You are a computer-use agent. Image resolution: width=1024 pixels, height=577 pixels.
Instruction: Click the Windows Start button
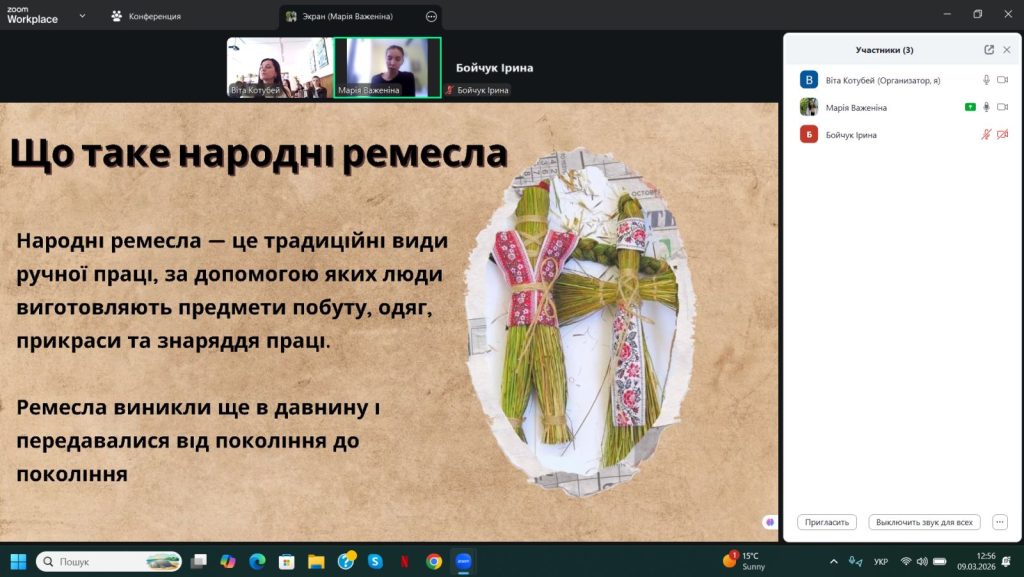pos(18,561)
